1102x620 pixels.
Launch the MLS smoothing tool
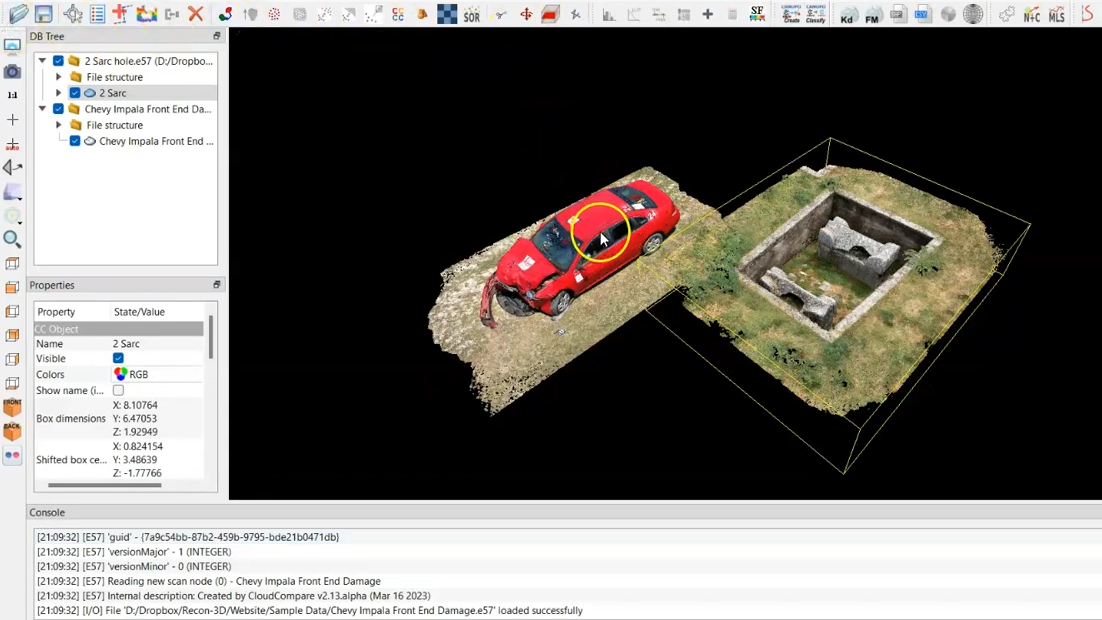[1057, 15]
